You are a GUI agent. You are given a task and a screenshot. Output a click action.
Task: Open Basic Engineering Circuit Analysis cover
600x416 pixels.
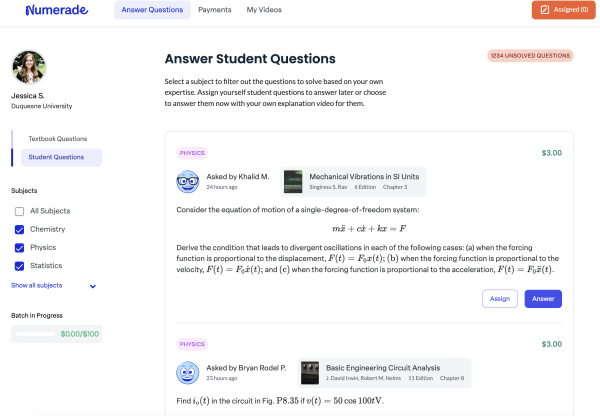310,373
